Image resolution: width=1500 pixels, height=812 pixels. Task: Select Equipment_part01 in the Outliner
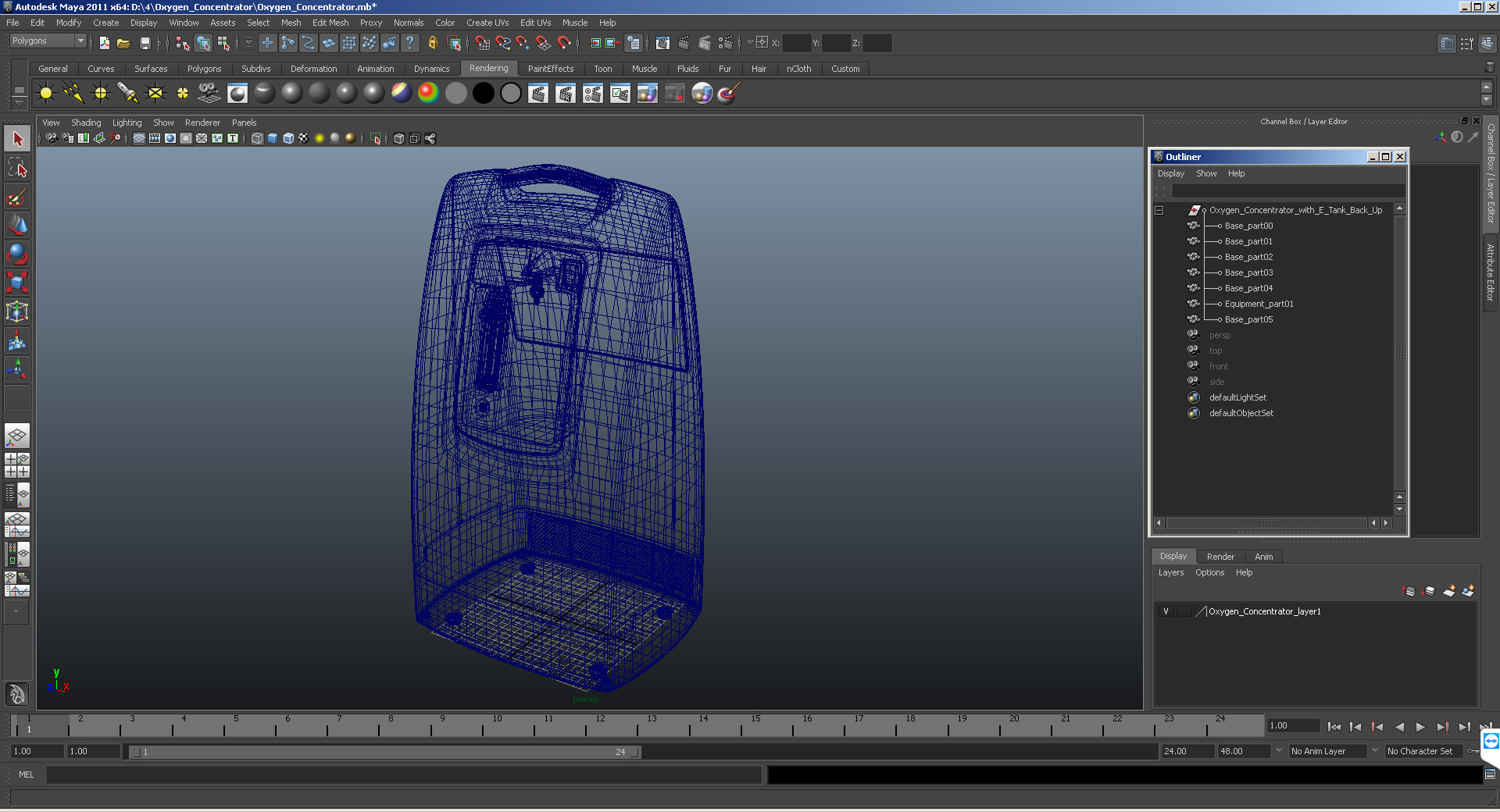click(1259, 304)
